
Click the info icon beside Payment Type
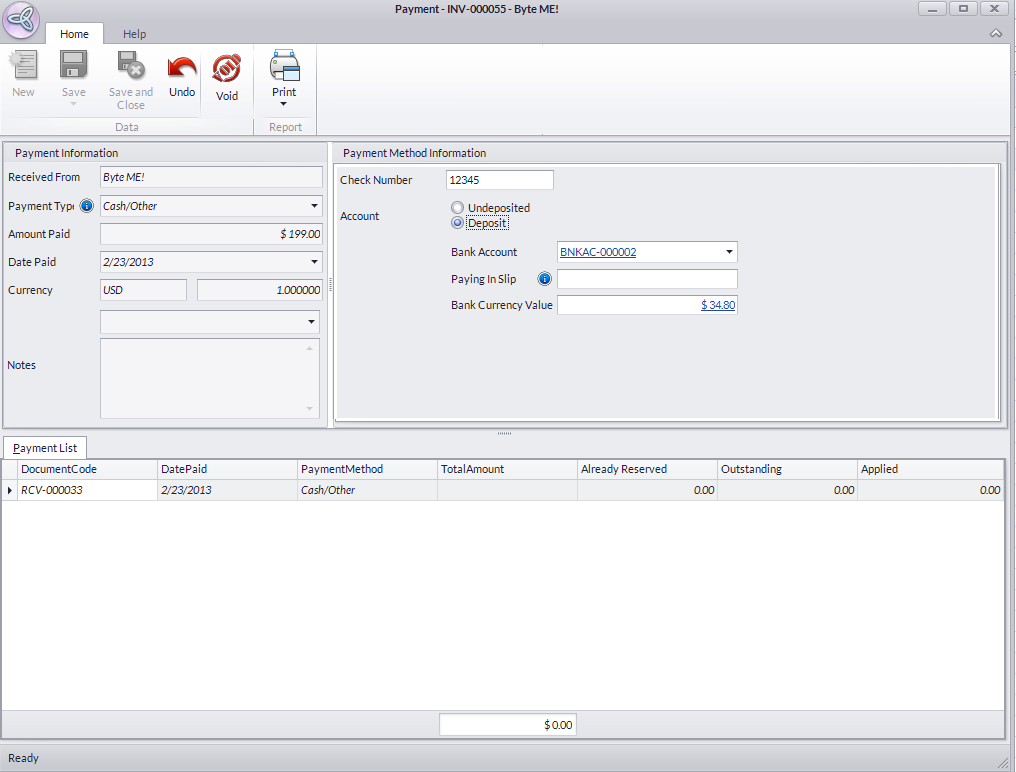[87, 206]
